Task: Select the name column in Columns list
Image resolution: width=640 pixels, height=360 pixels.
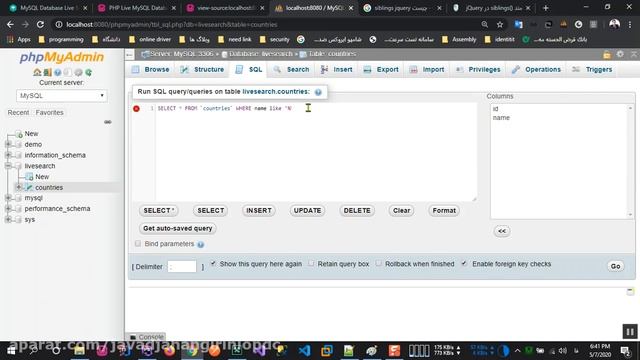Action: pyautogui.click(x=501, y=118)
